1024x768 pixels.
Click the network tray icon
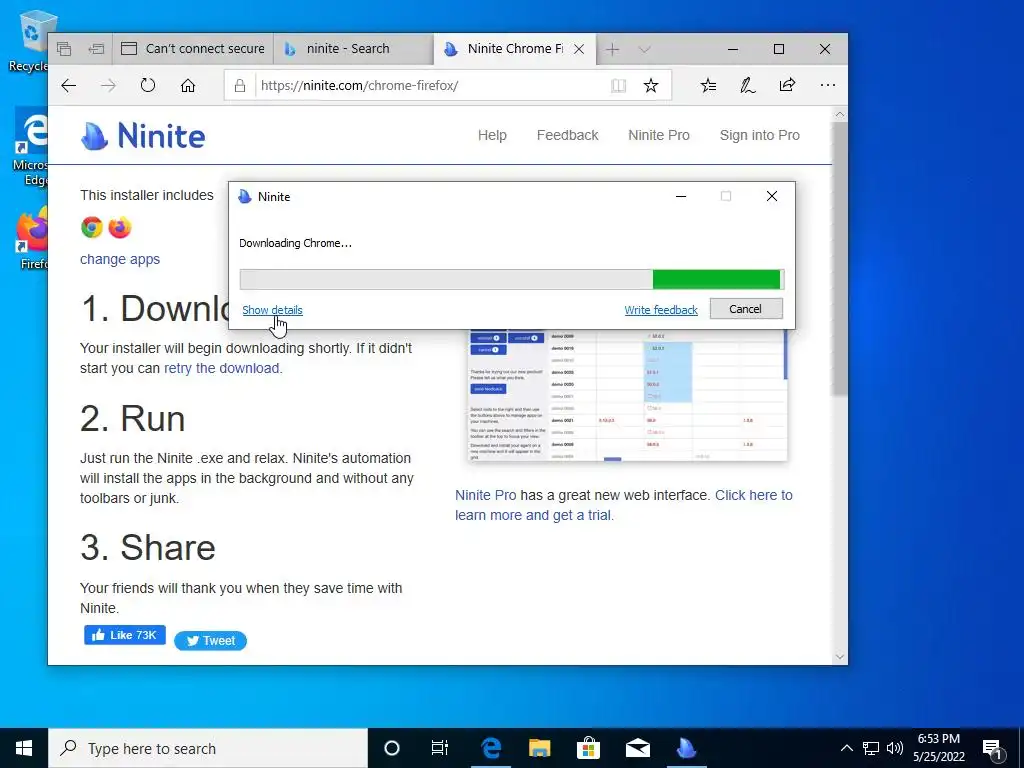[x=871, y=748]
